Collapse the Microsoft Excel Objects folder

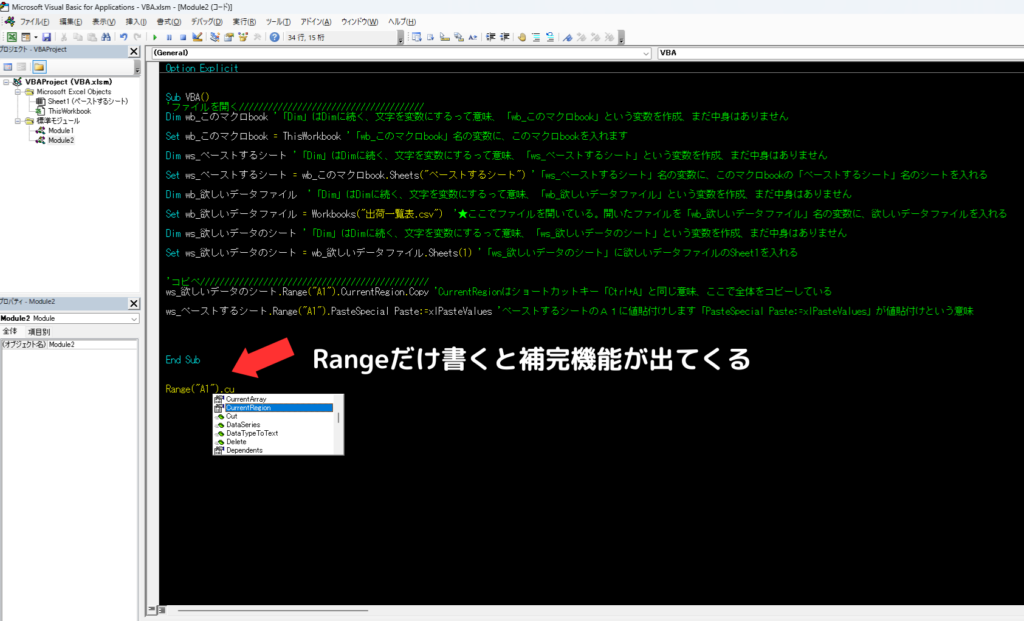(18, 92)
